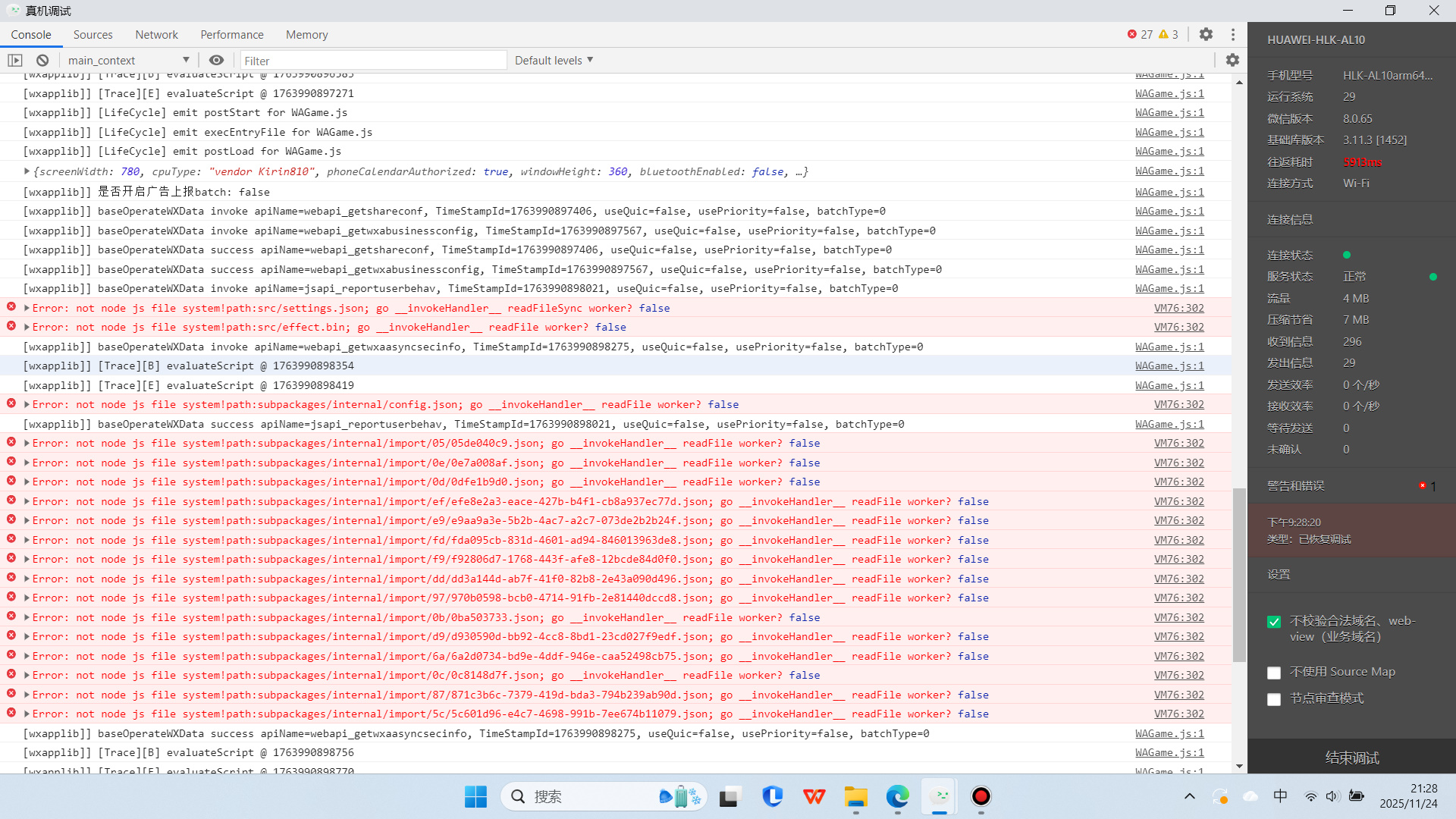Open the three-dot DevTools customize menu
The height and width of the screenshot is (819, 1456).
coord(1233,34)
